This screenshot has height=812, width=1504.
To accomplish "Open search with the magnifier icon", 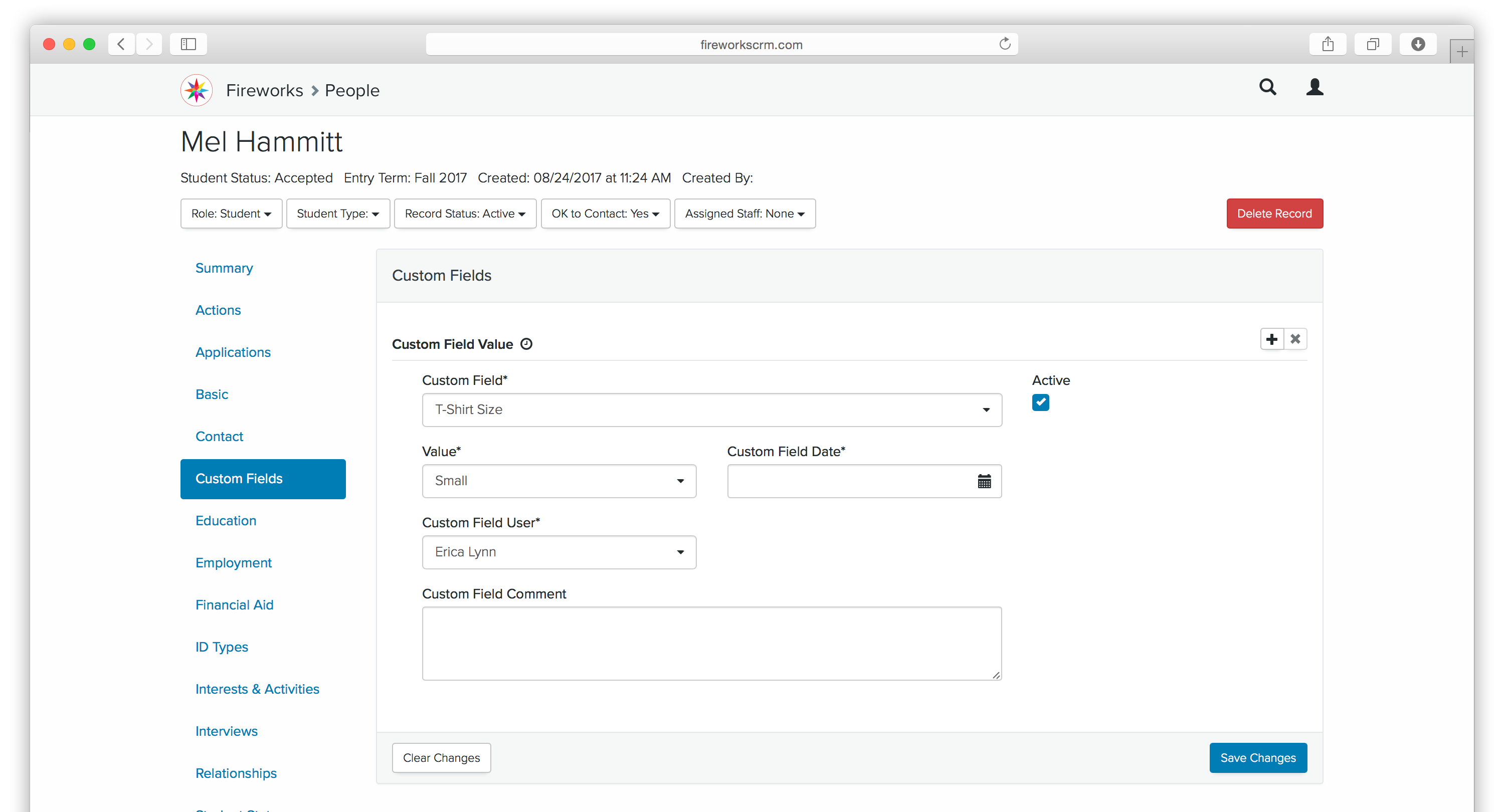I will point(1267,88).
